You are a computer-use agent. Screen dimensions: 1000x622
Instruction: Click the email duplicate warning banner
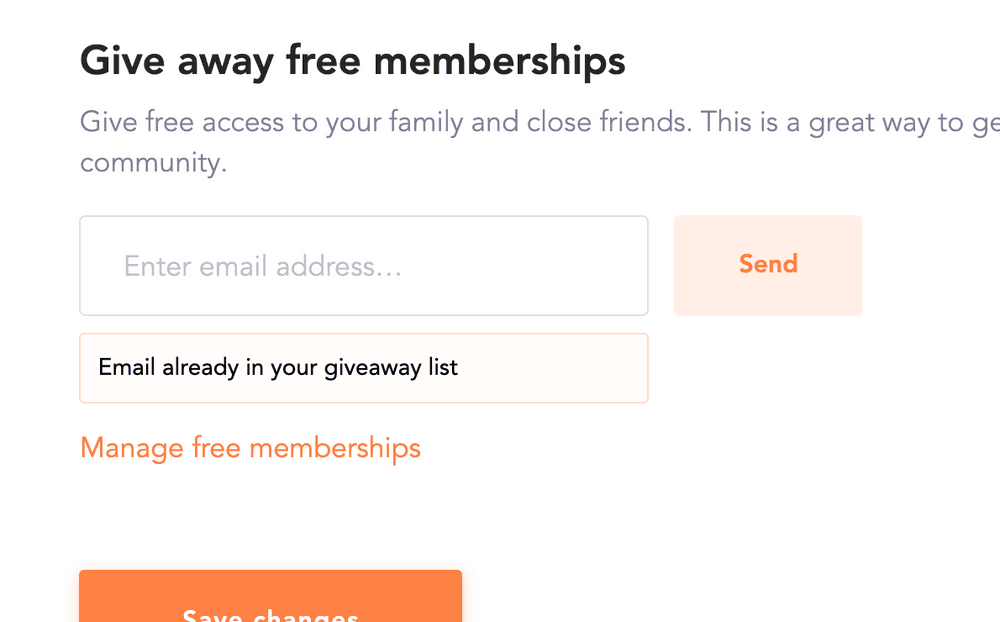[x=364, y=368]
